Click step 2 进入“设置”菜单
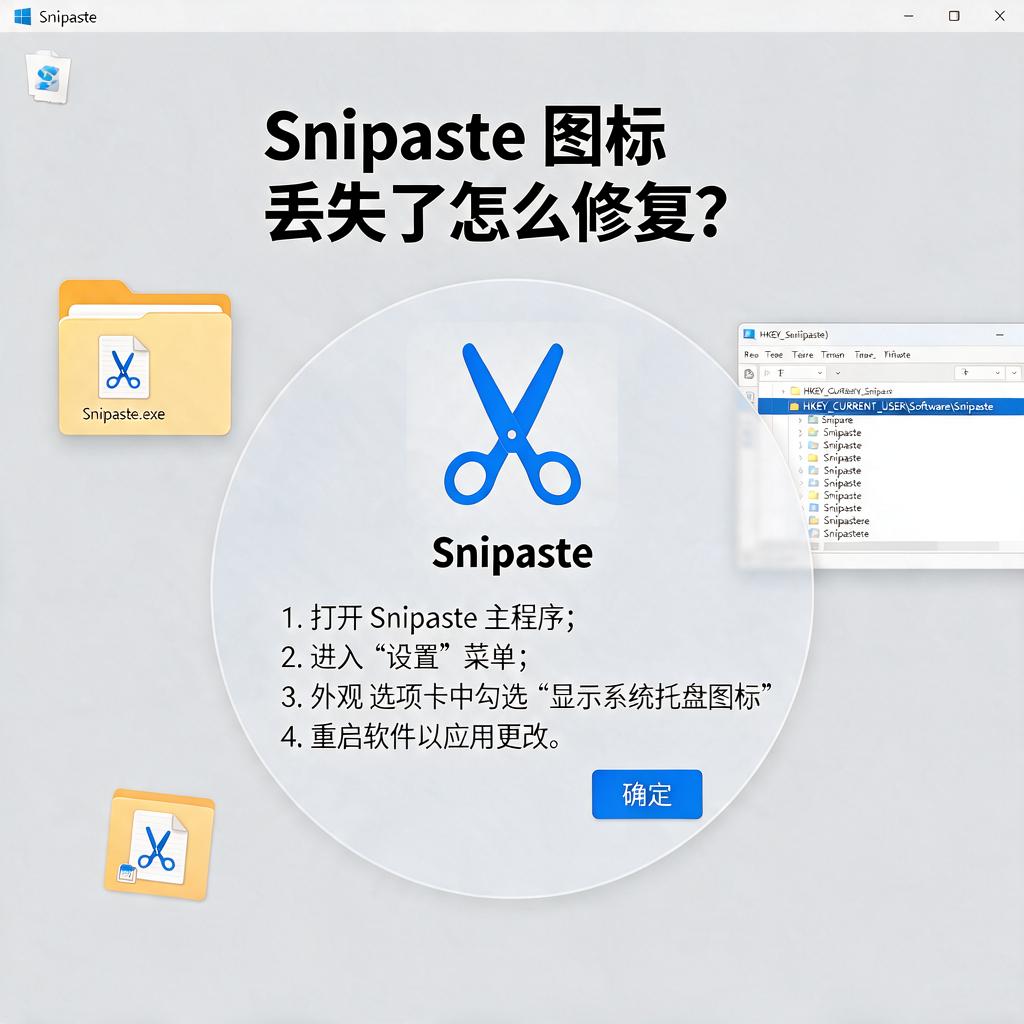The height and width of the screenshot is (1024, 1024). [x=404, y=657]
